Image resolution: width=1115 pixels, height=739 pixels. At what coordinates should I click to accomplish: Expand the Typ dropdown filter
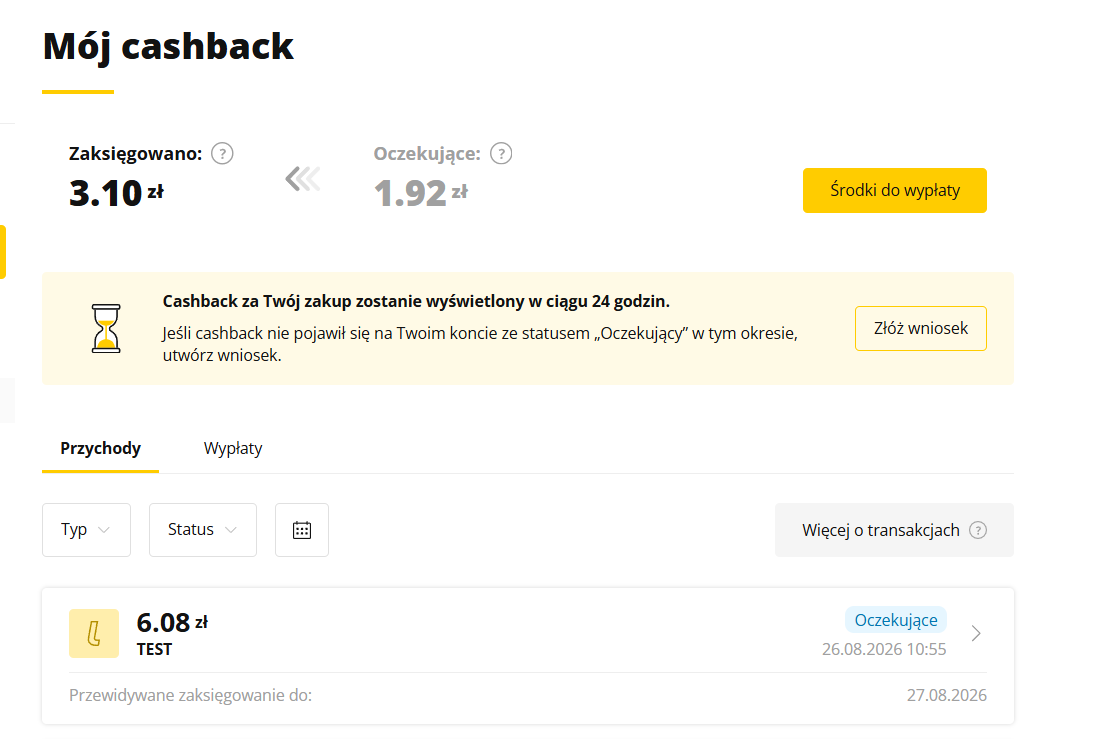(x=86, y=530)
